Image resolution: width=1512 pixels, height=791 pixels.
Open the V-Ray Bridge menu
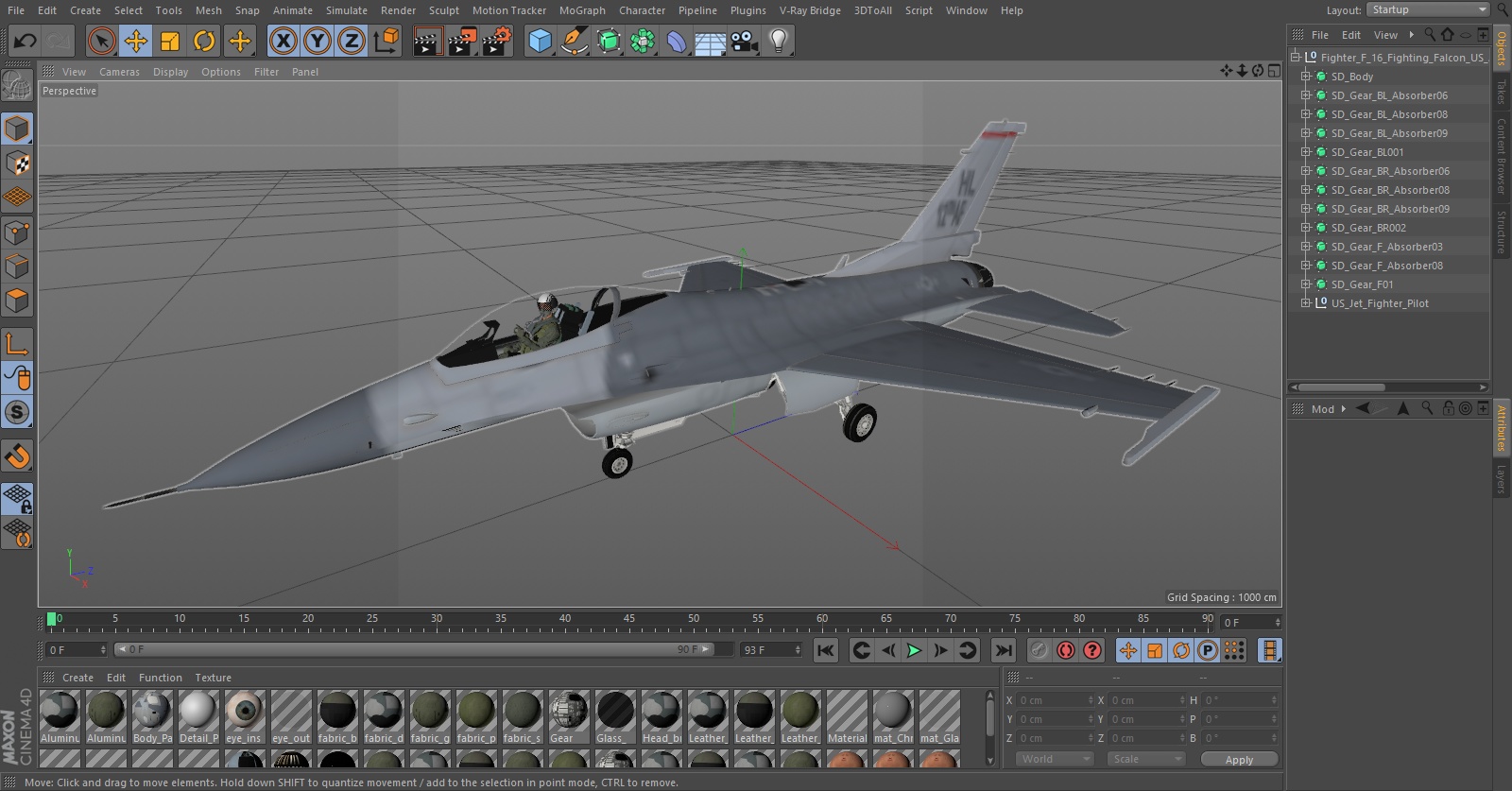coord(810,10)
